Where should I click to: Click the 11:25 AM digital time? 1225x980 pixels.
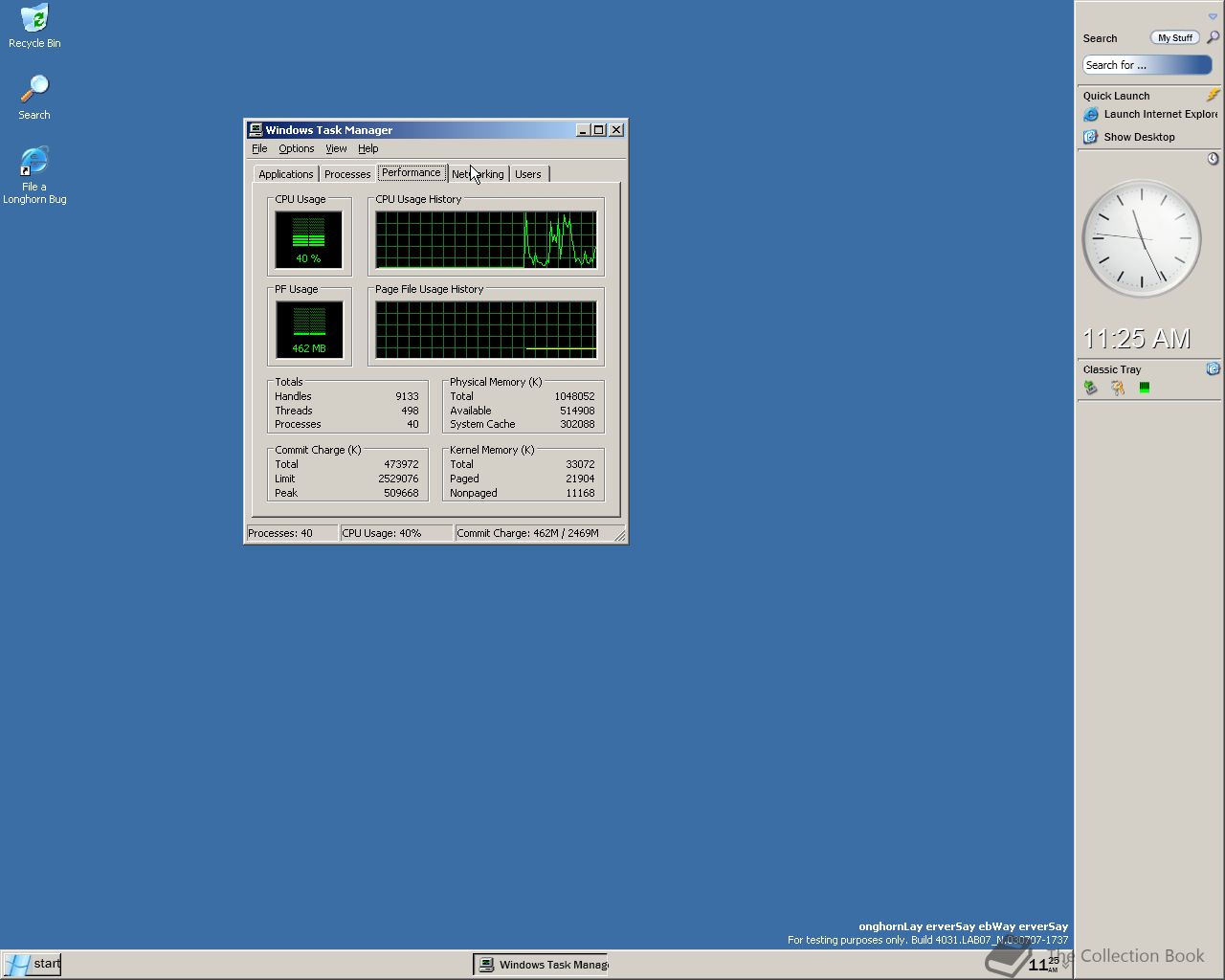(x=1137, y=339)
